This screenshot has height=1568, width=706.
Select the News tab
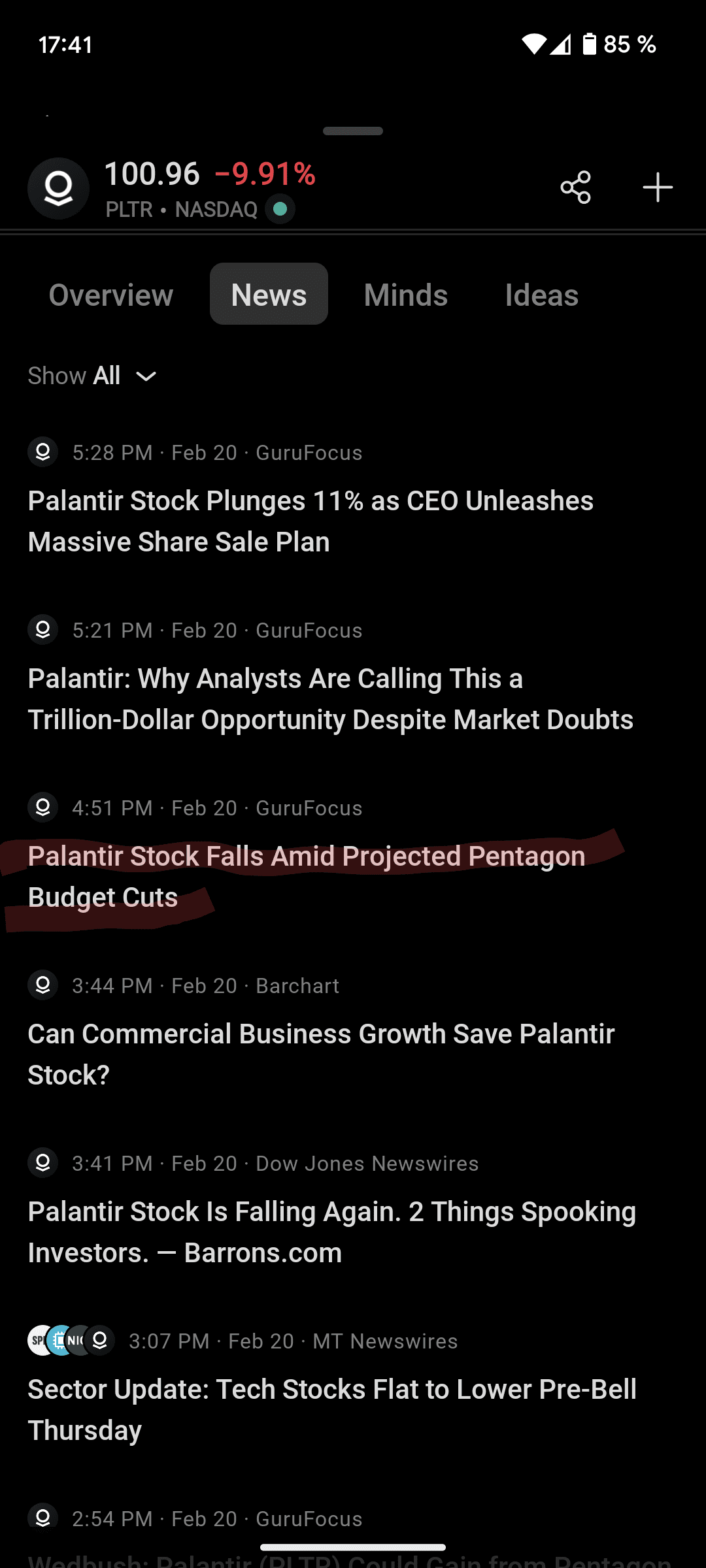(x=269, y=295)
